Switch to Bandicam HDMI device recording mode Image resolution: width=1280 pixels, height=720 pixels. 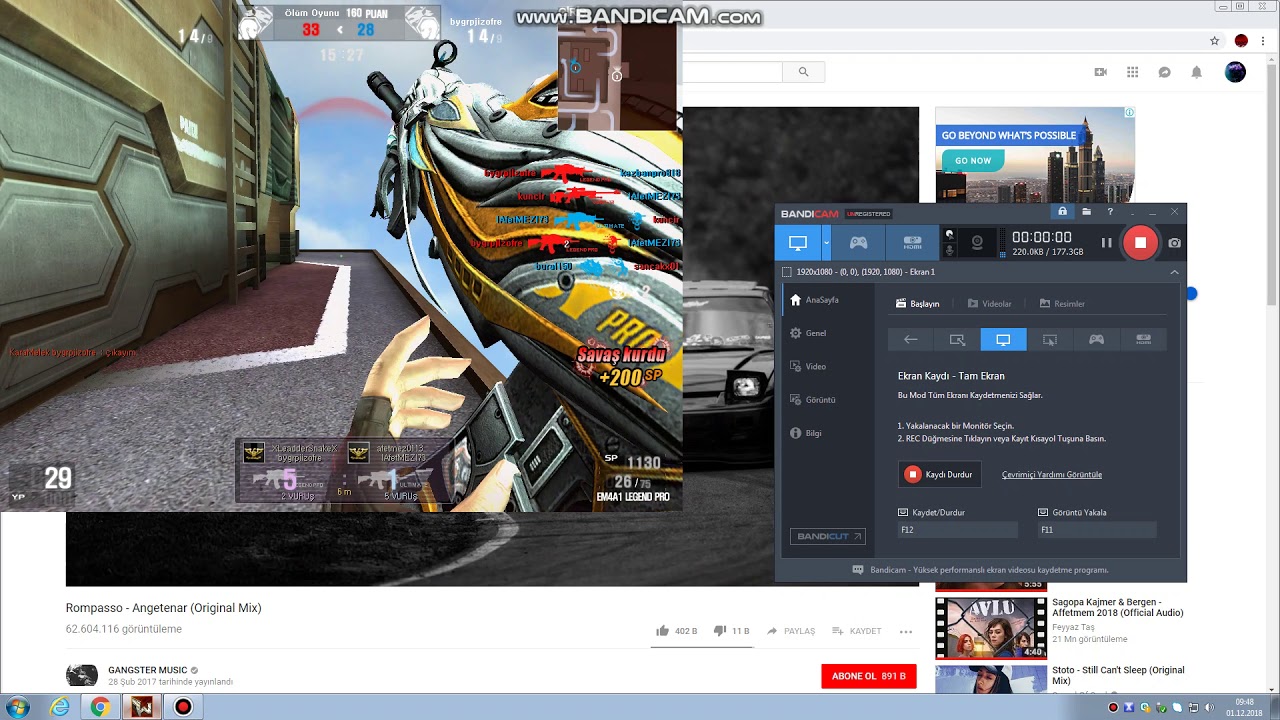coord(912,243)
